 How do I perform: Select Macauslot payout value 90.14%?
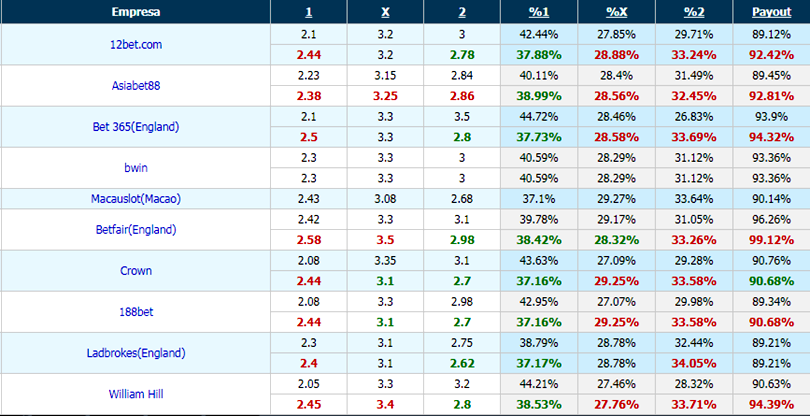click(x=772, y=199)
